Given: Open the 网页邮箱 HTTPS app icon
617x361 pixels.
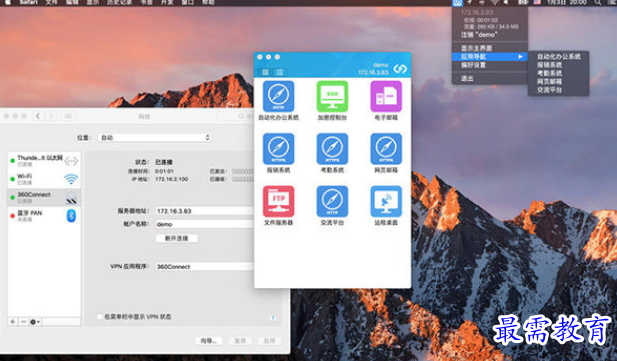Looking at the screenshot, I should pyautogui.click(x=386, y=149).
